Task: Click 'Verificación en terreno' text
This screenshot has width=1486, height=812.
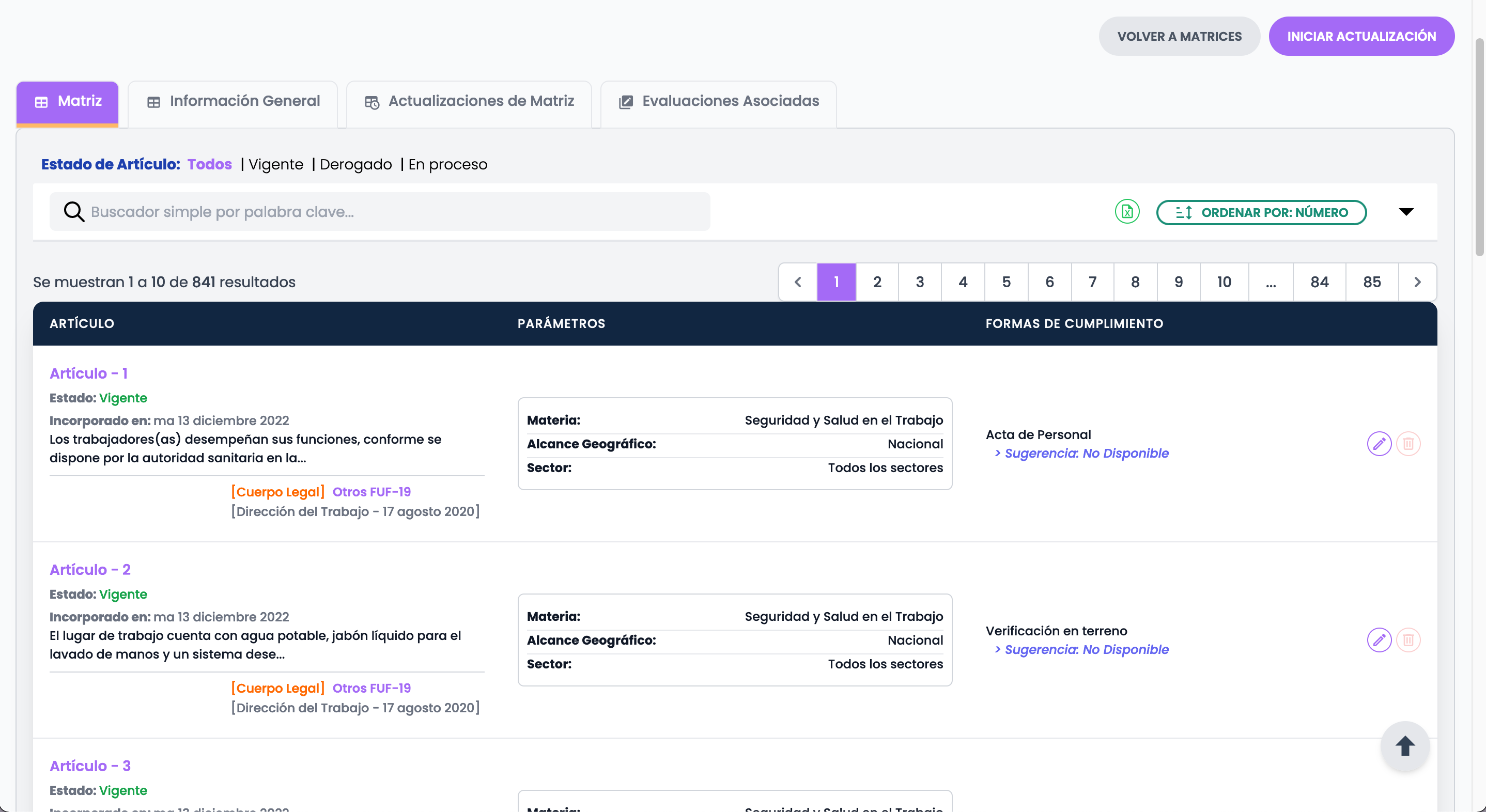Action: point(1056,630)
